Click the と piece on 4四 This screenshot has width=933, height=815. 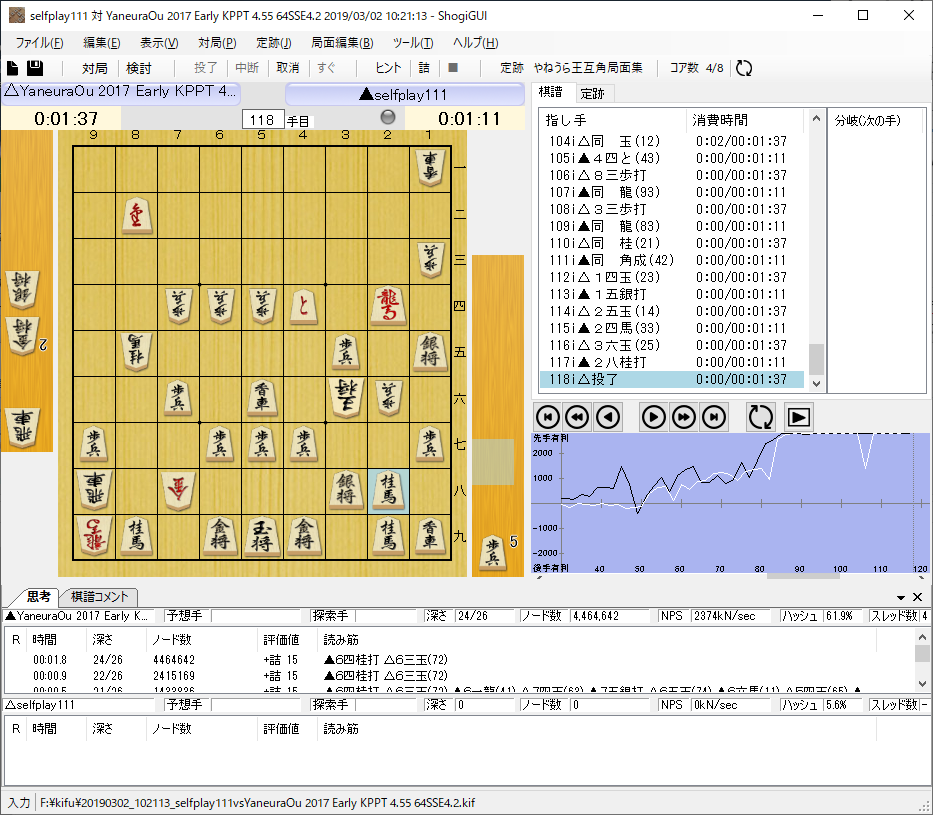pyautogui.click(x=303, y=308)
